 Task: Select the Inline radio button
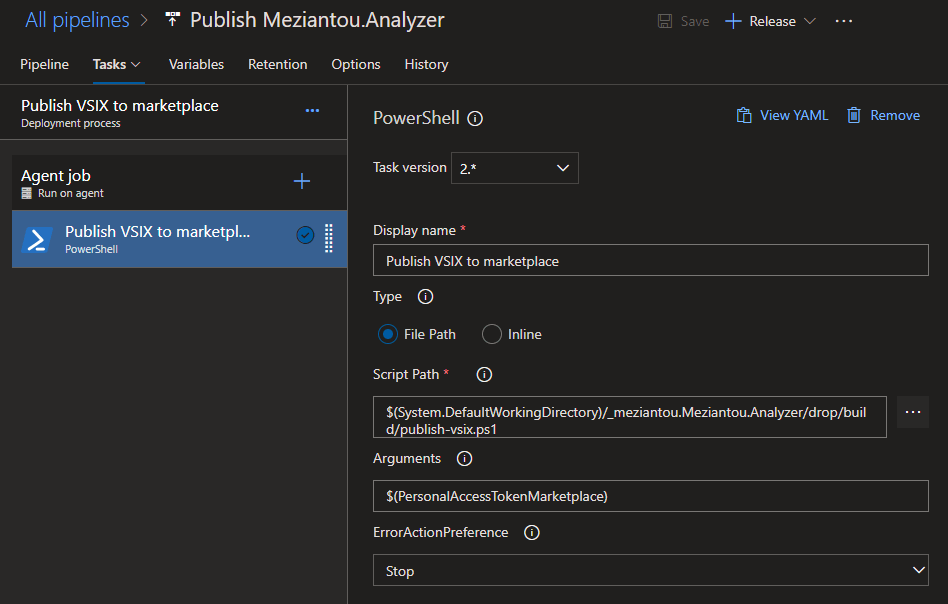492,334
